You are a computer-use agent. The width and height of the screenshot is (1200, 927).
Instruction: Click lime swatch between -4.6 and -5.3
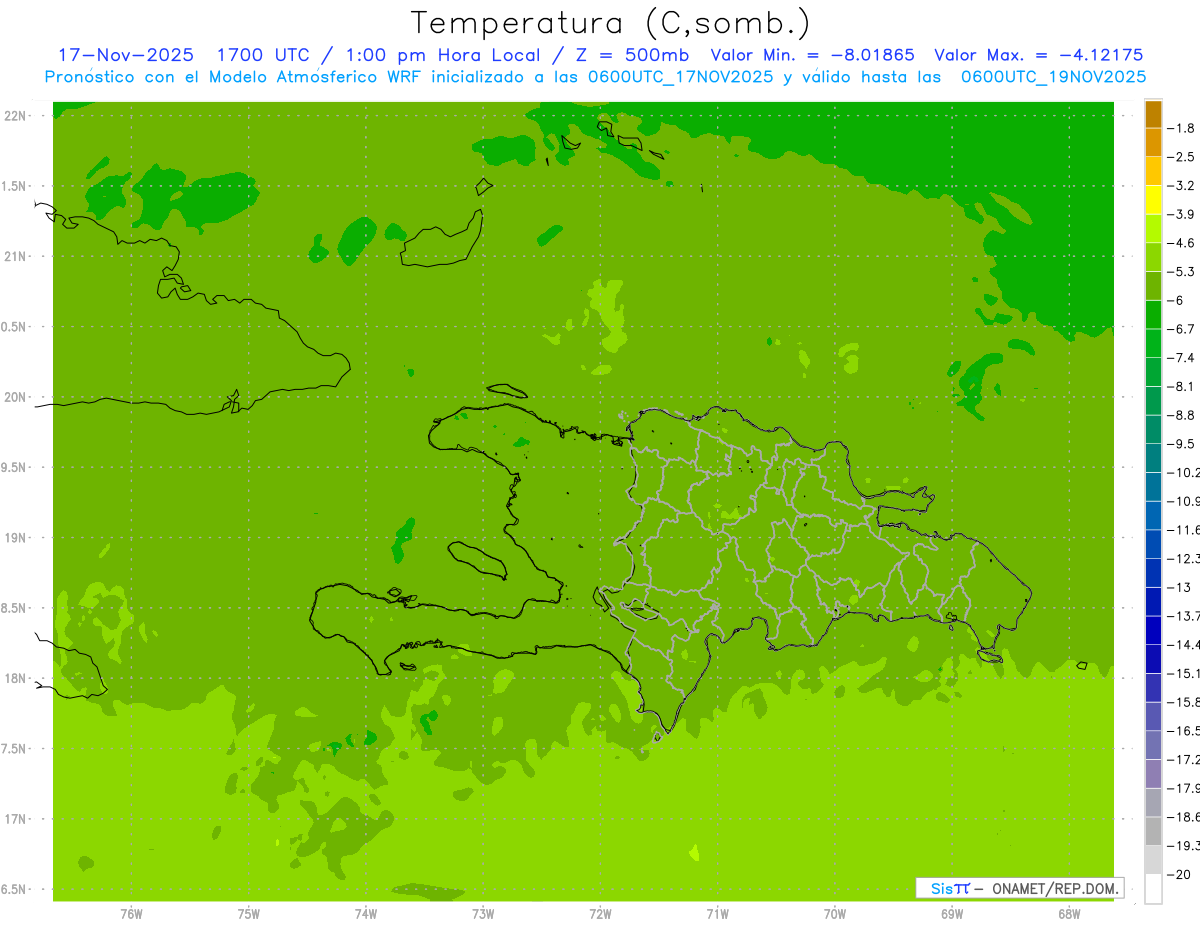pyautogui.click(x=1153, y=257)
